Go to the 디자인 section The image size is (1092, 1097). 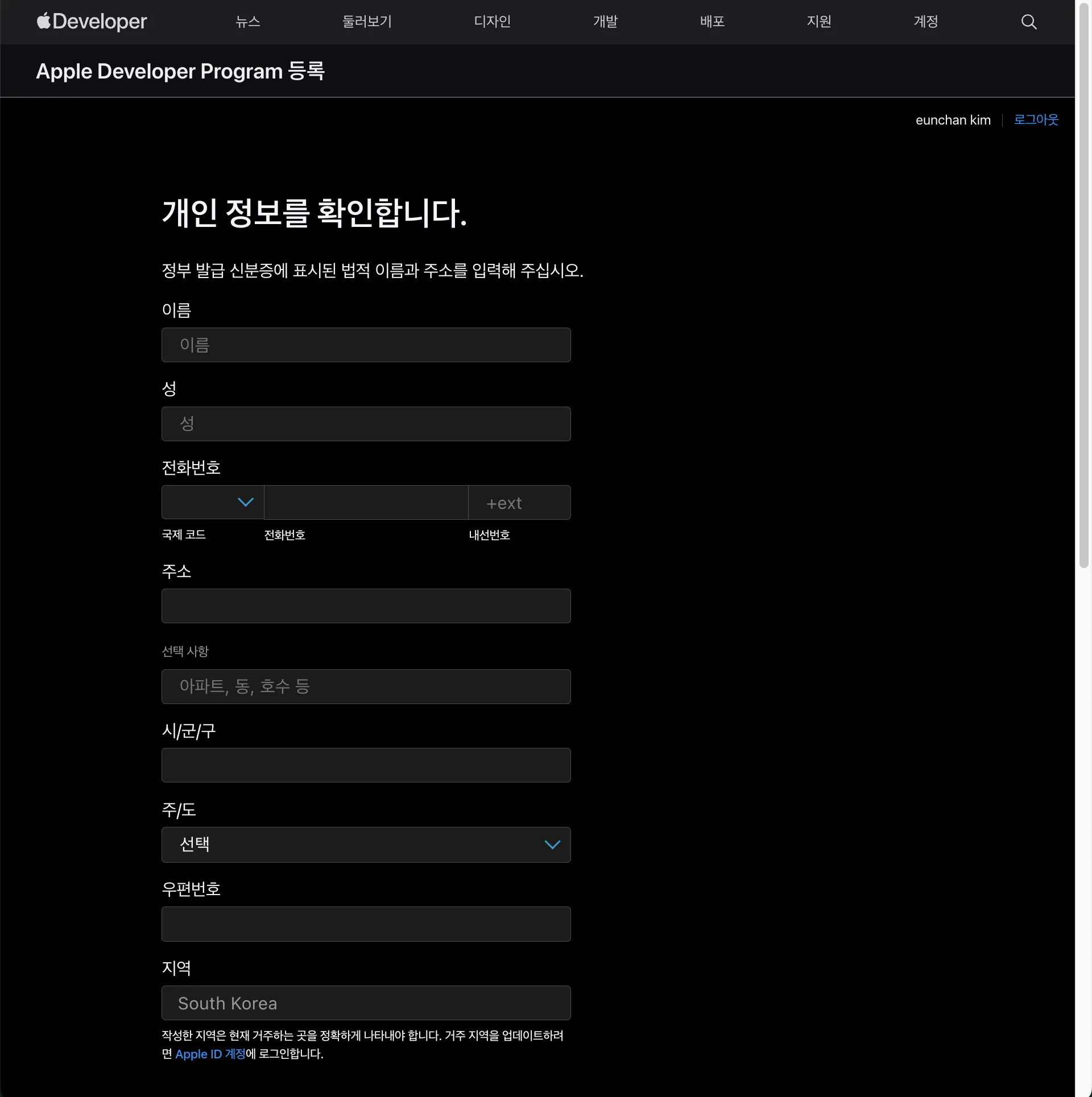coord(492,22)
